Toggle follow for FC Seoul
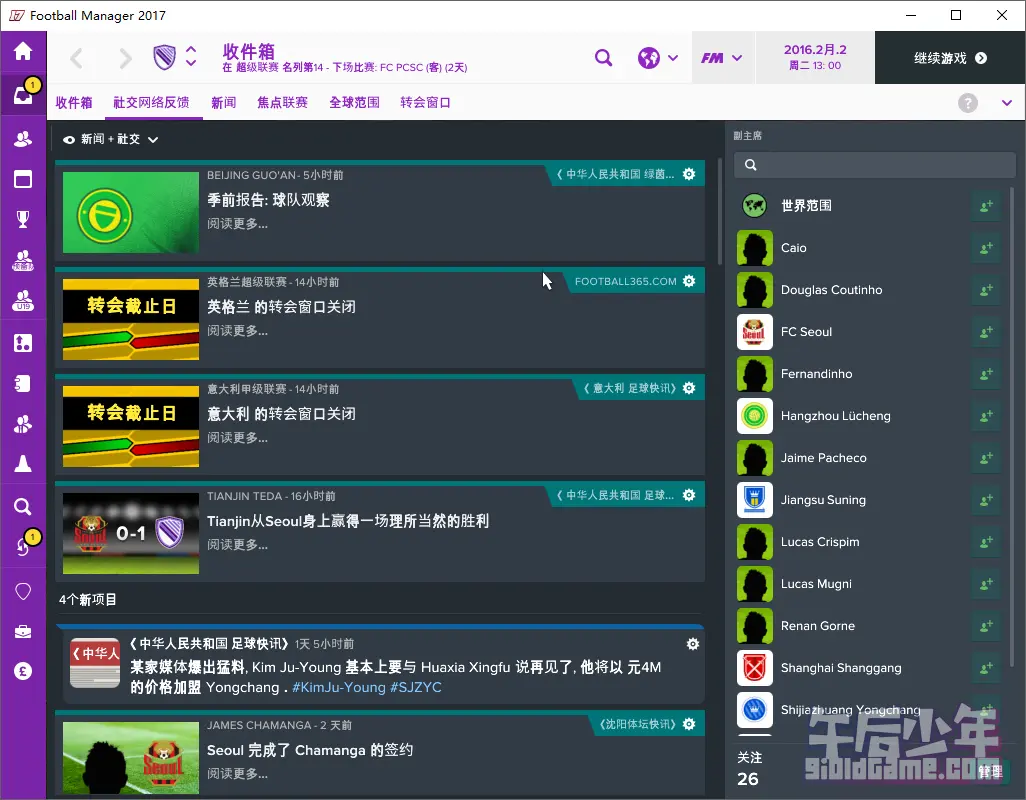This screenshot has height=800, width=1026. tap(986, 332)
